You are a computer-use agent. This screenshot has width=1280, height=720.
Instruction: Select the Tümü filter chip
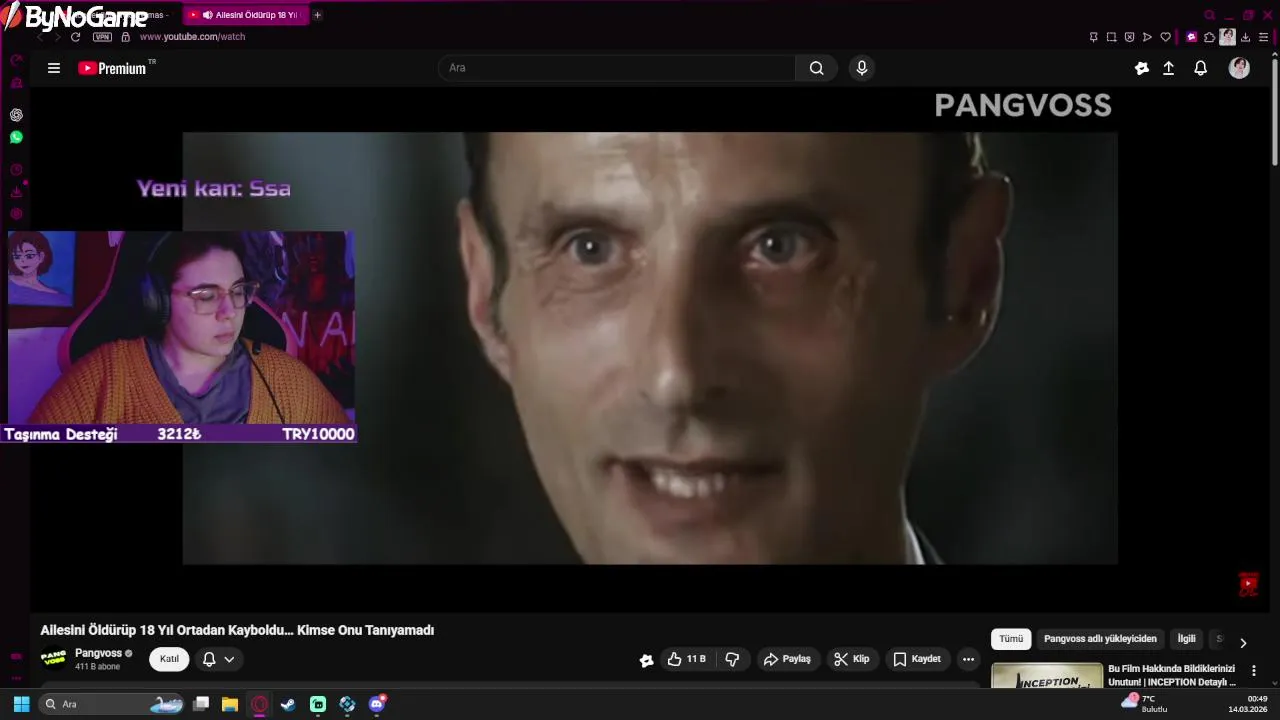[1011, 639]
